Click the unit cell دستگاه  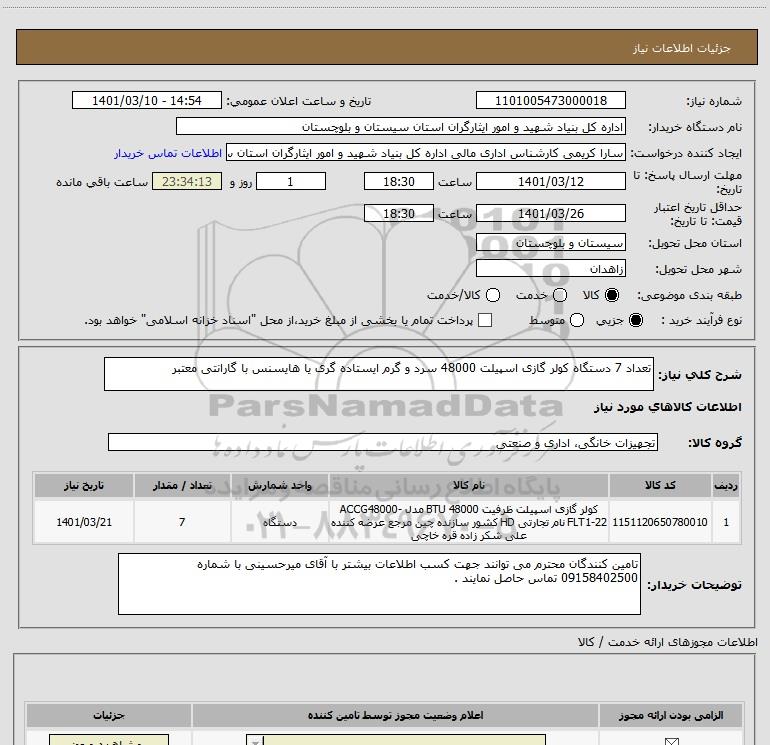coord(279,522)
